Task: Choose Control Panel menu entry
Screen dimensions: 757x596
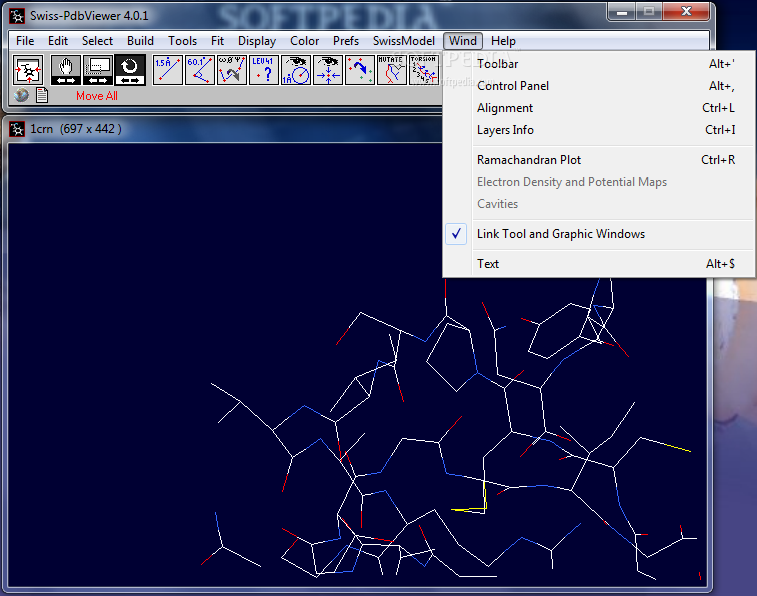Action: 599,86
